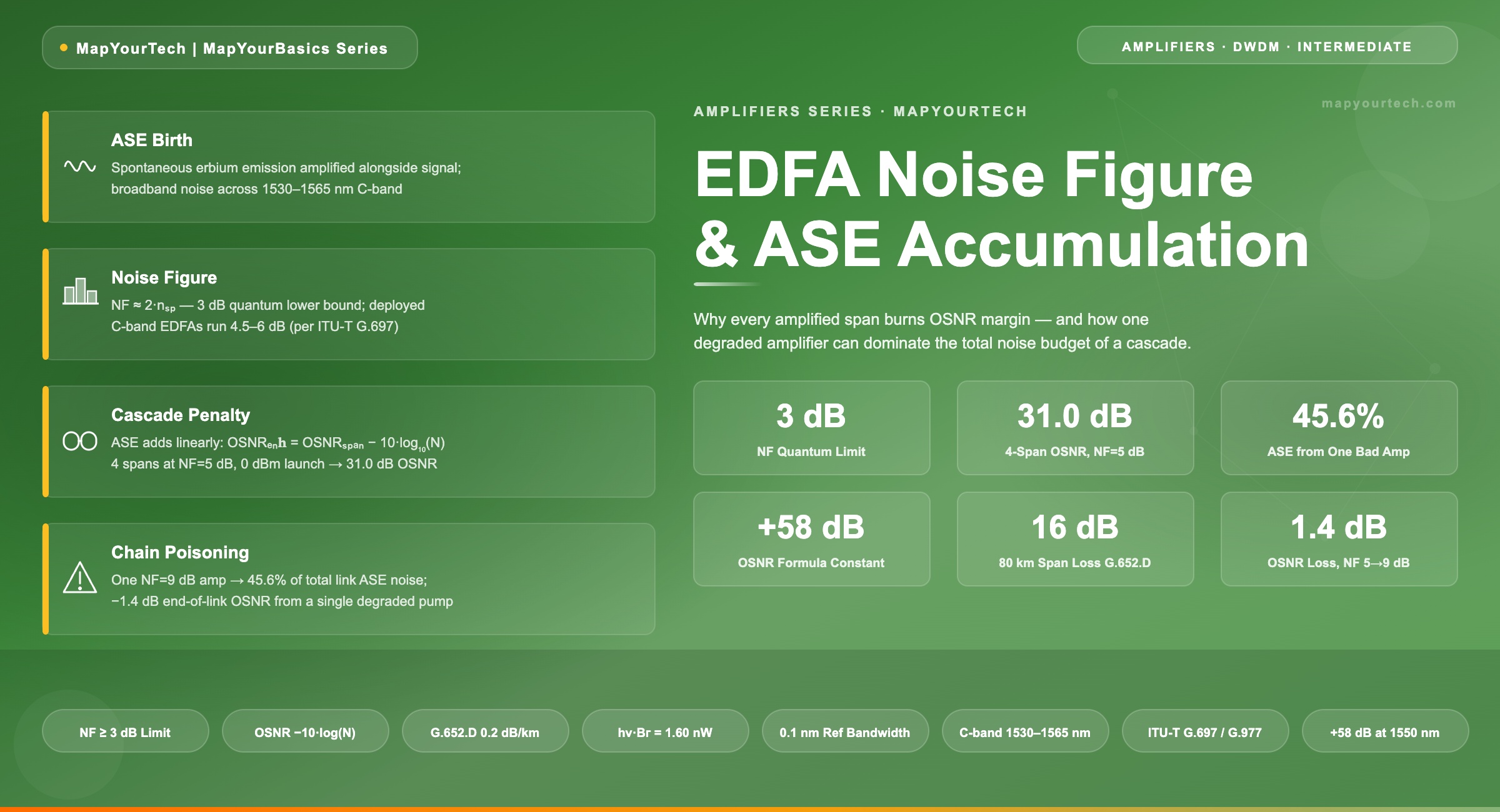Open the 3 dB NF Quantum Limit card
1500x812 pixels.
tap(811, 428)
